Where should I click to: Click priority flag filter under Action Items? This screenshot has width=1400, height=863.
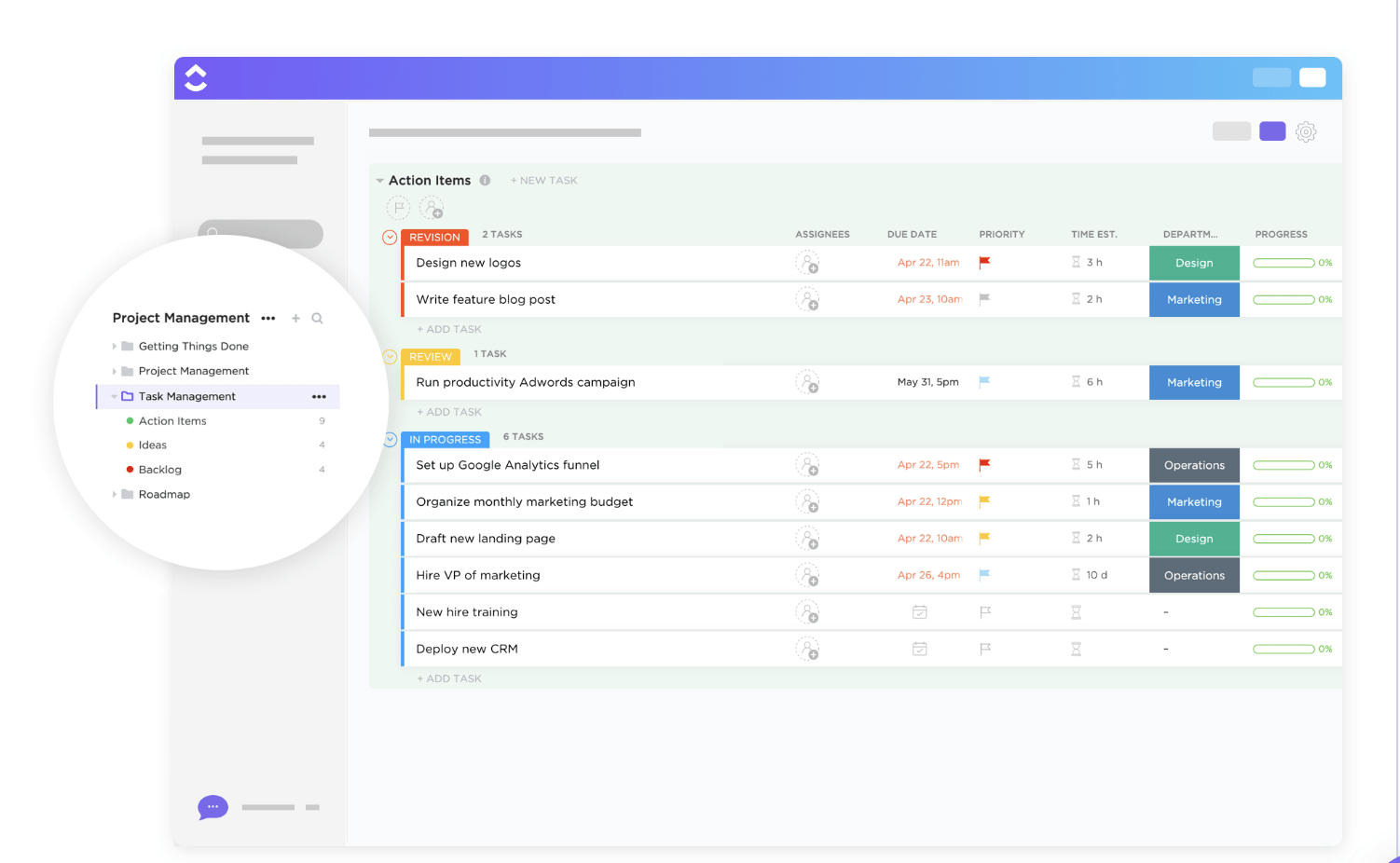(398, 208)
